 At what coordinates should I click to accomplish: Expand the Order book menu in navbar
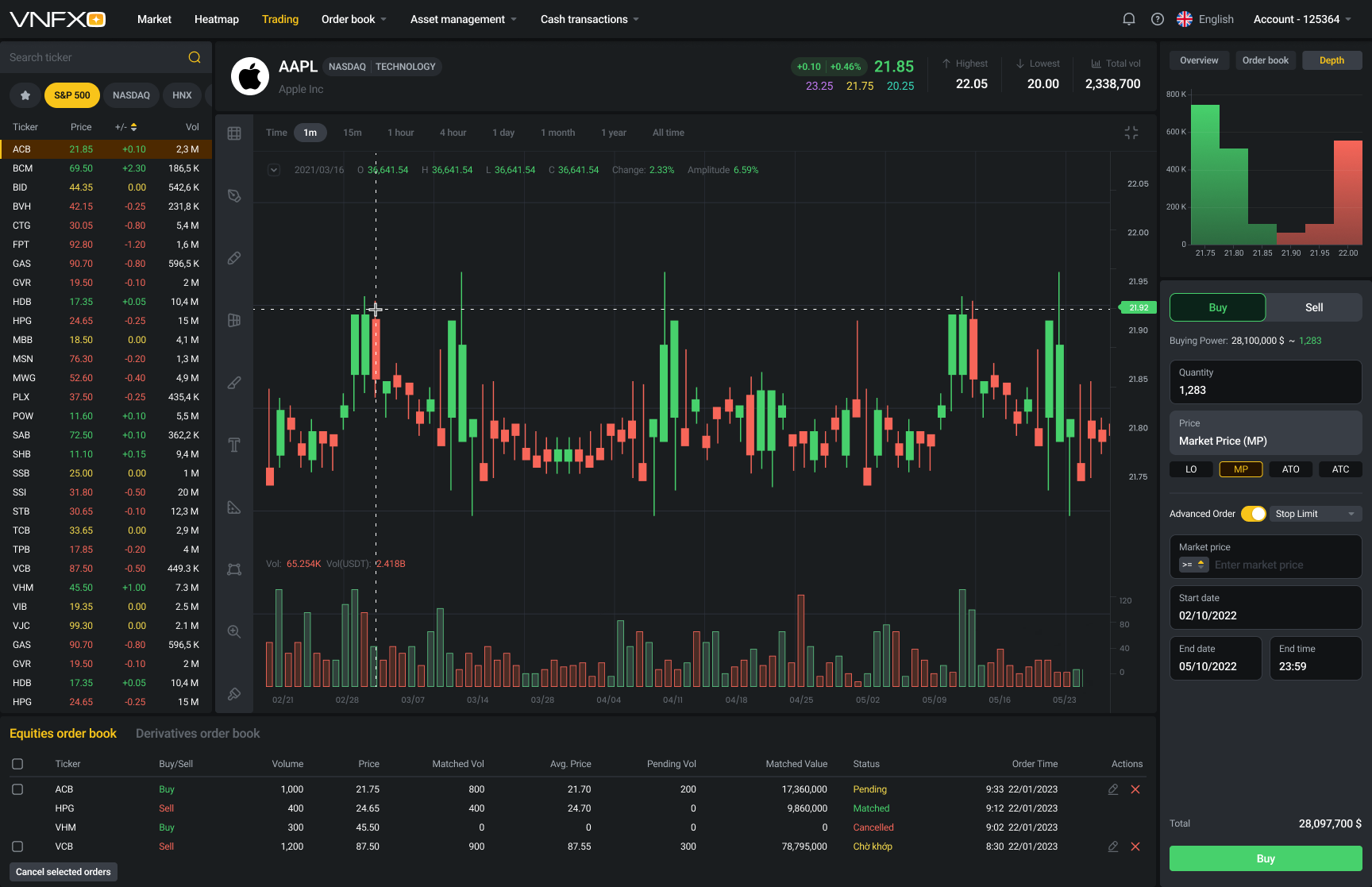(353, 18)
